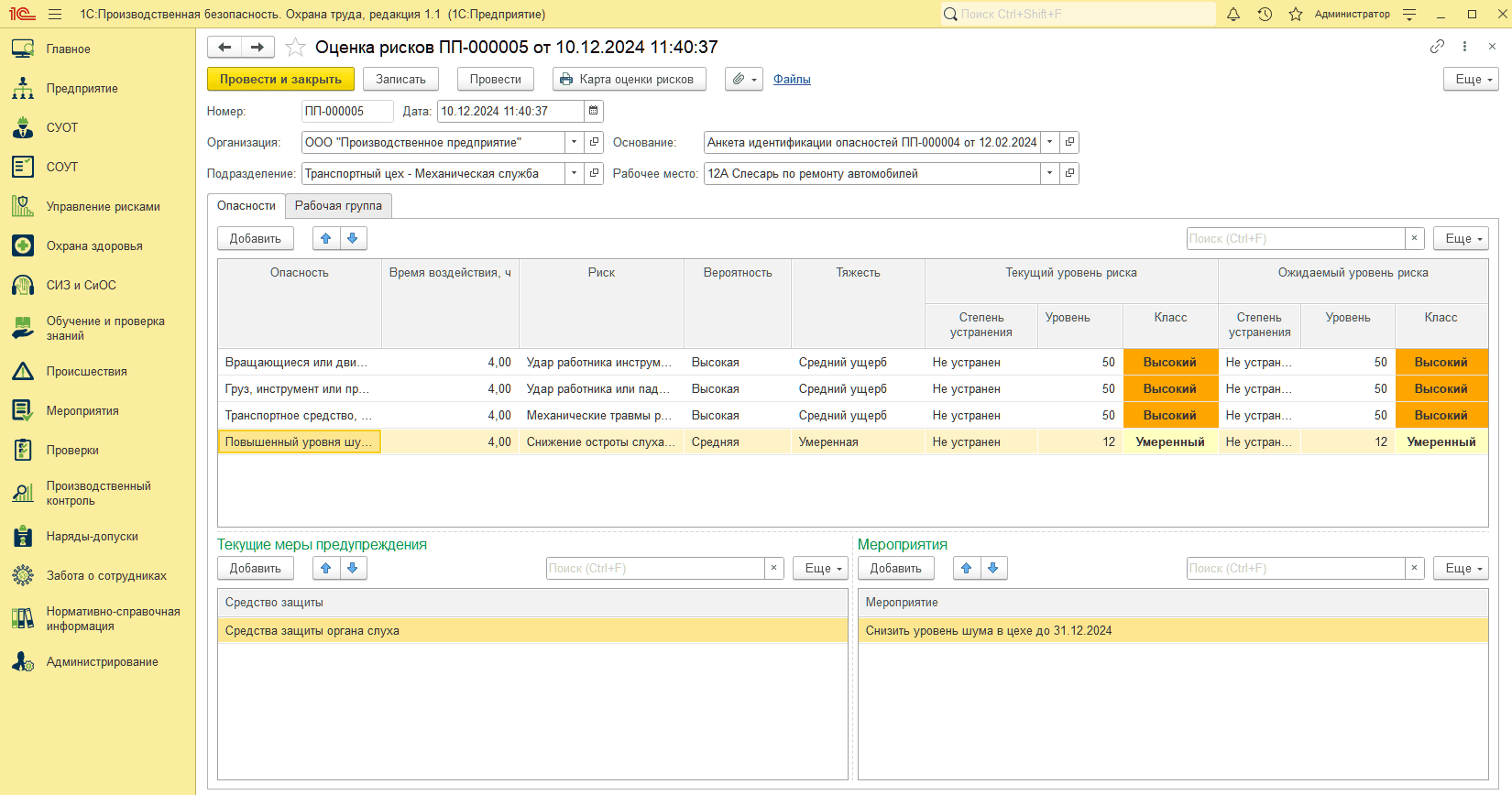Image resolution: width=1512 pixels, height=795 pixels.
Task: Switch to the Рабочая группа tab
Action: (338, 206)
